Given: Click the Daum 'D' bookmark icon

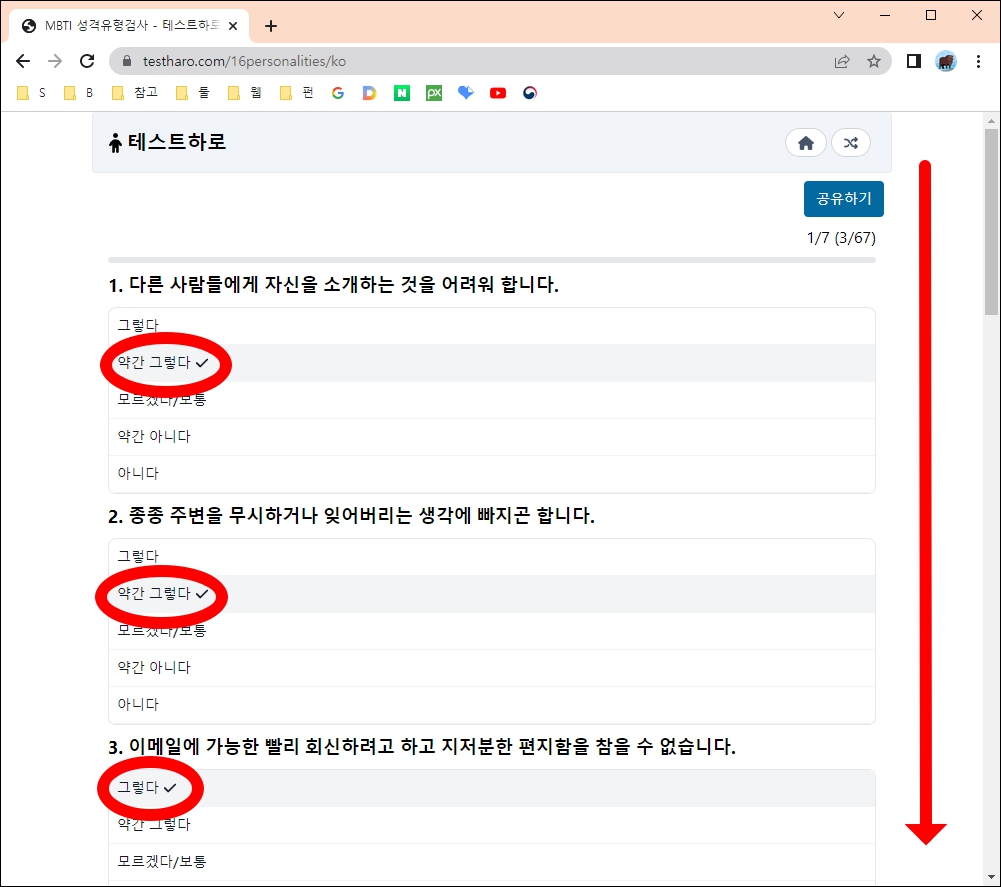Looking at the screenshot, I should [369, 92].
